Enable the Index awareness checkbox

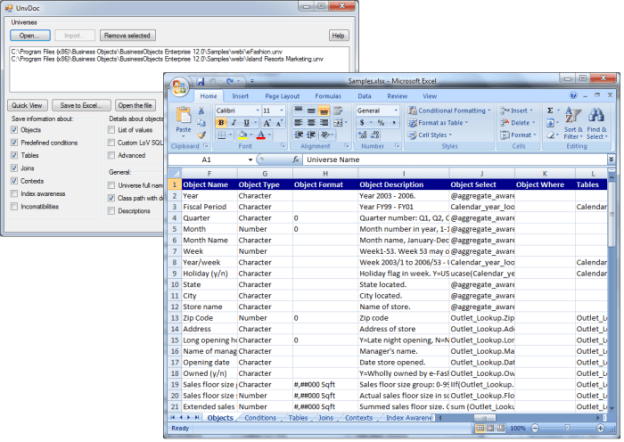click(x=15, y=193)
